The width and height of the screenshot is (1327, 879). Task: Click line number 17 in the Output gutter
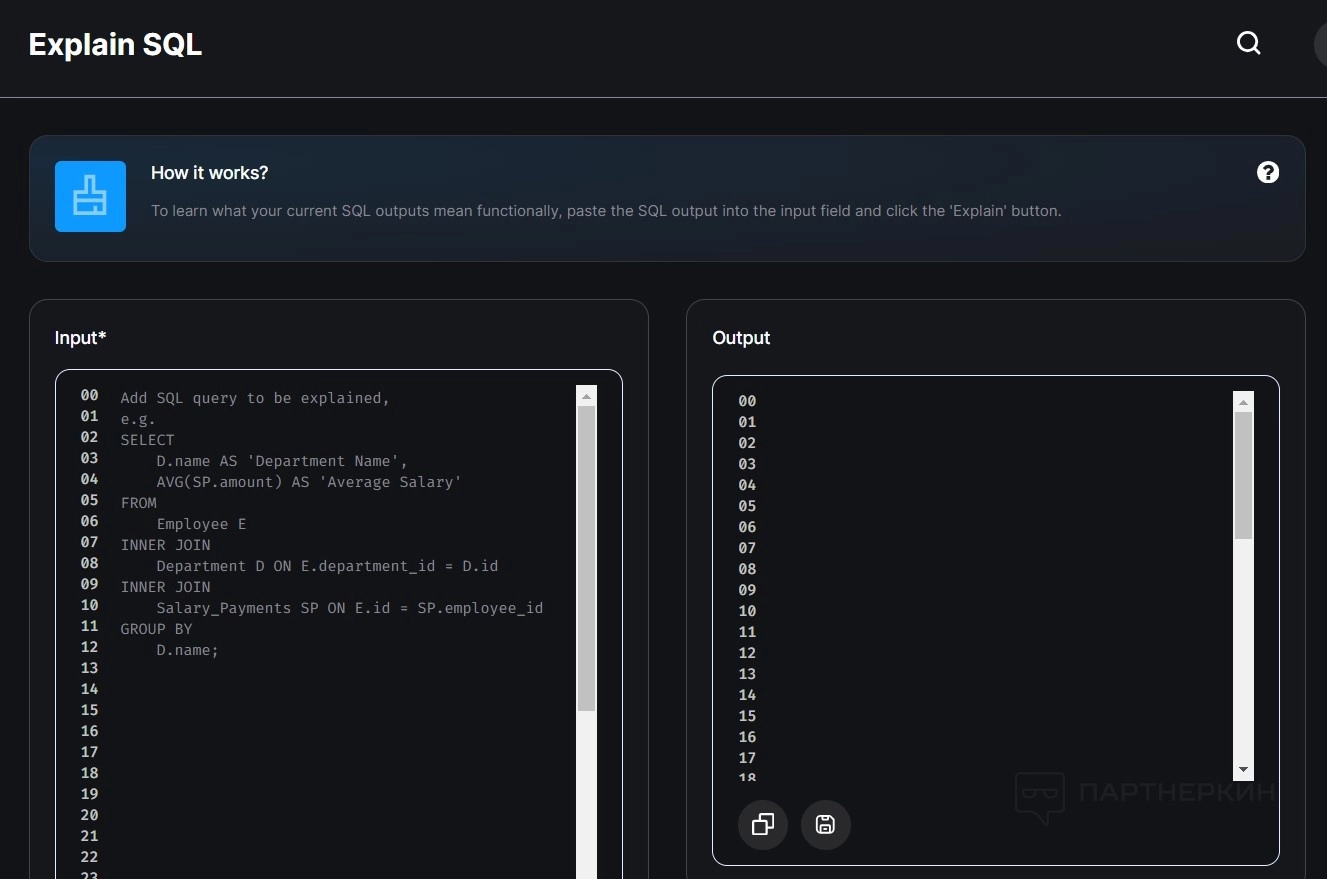click(747, 758)
